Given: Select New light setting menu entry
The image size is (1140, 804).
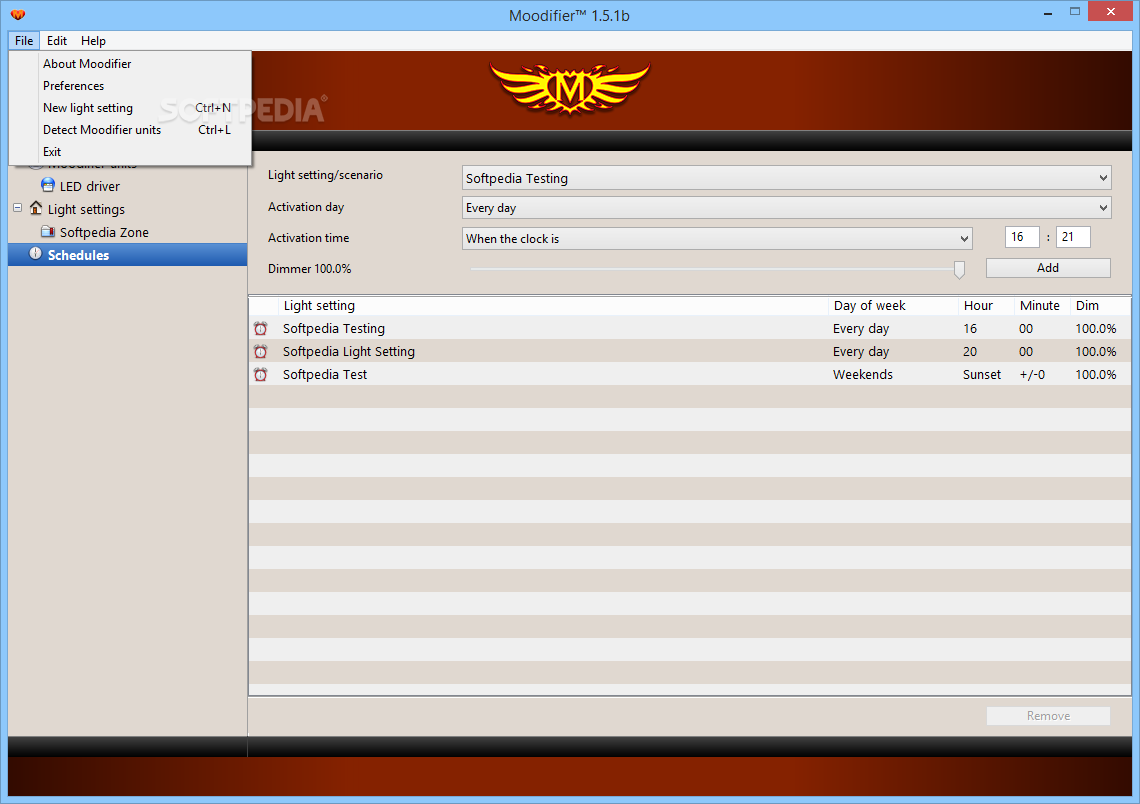Looking at the screenshot, I should coord(131,108).
